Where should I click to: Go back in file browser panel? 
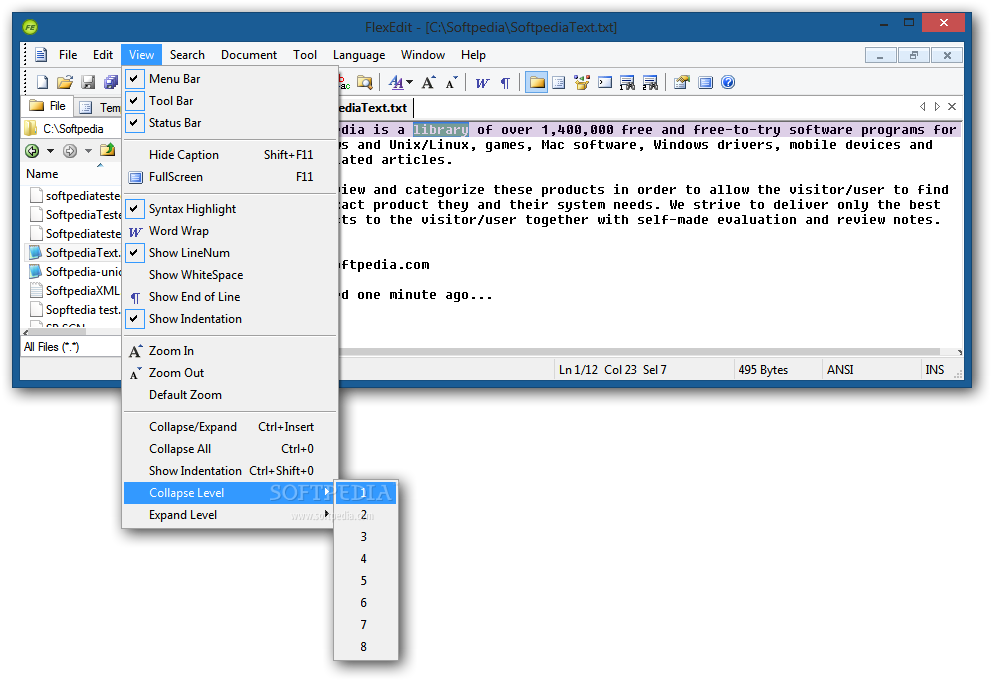click(x=32, y=151)
